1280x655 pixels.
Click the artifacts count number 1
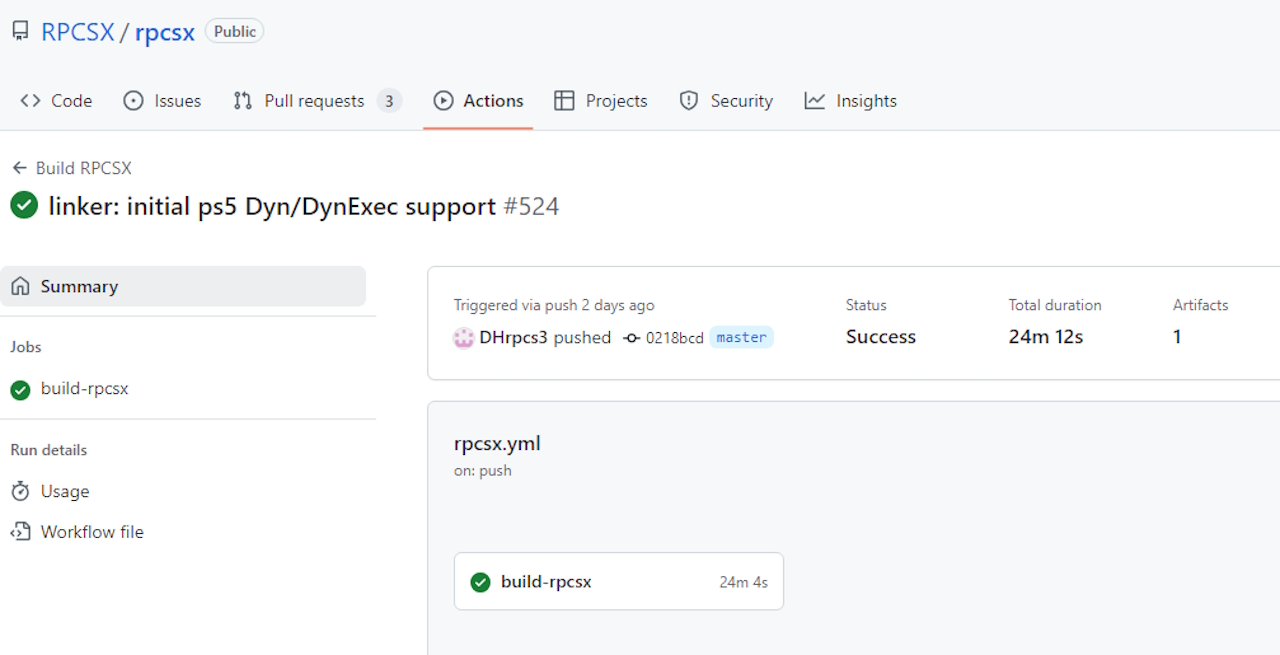click(x=1177, y=337)
